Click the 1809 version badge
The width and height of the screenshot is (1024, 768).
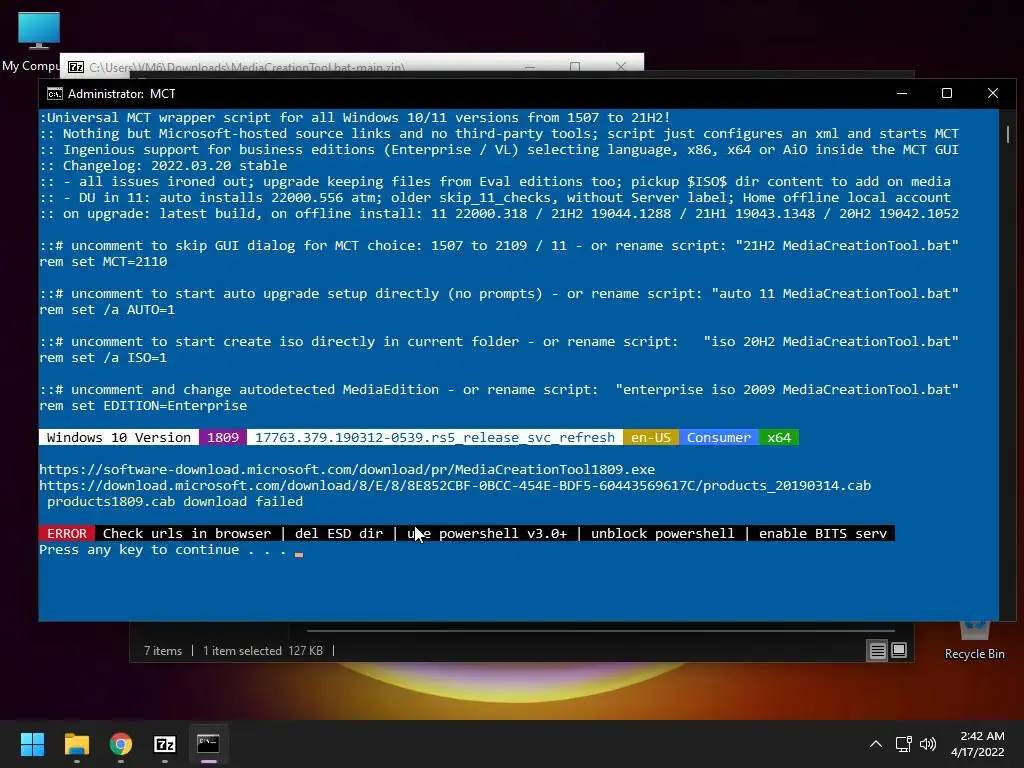223,438
